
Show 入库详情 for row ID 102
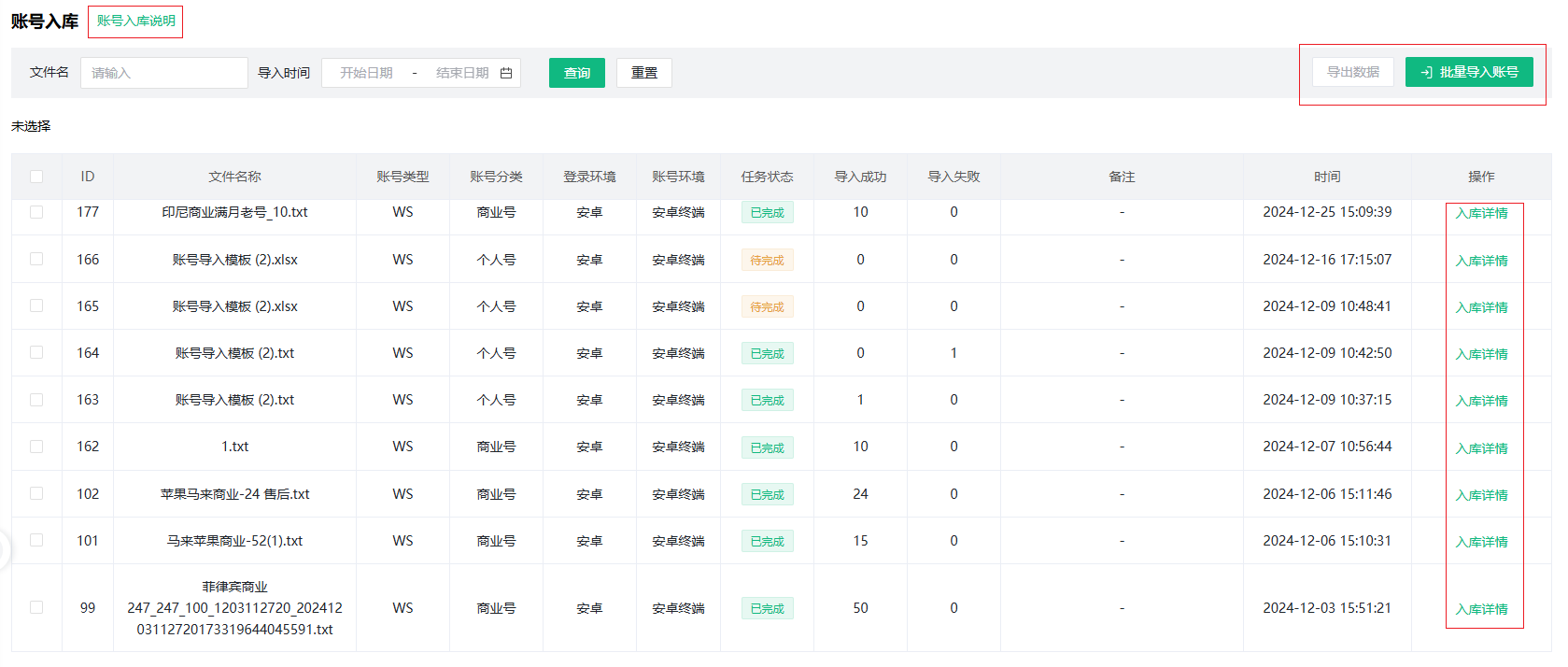point(1481,495)
